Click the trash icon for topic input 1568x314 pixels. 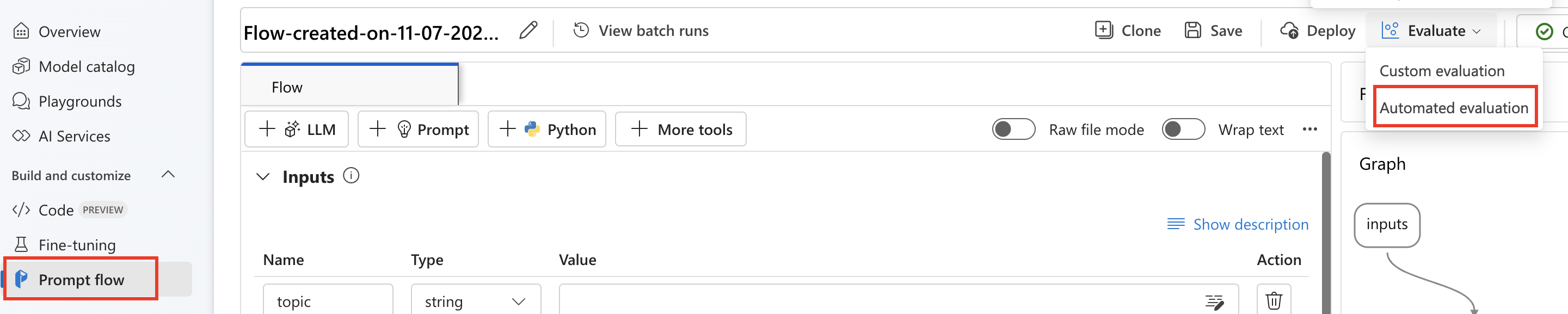[1274, 300]
